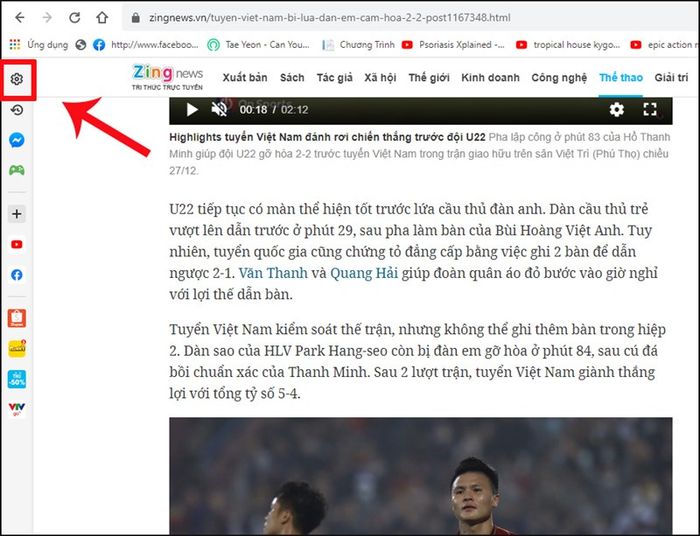
Task: Open YouTube shortcut in the sidebar
Action: pos(17,244)
